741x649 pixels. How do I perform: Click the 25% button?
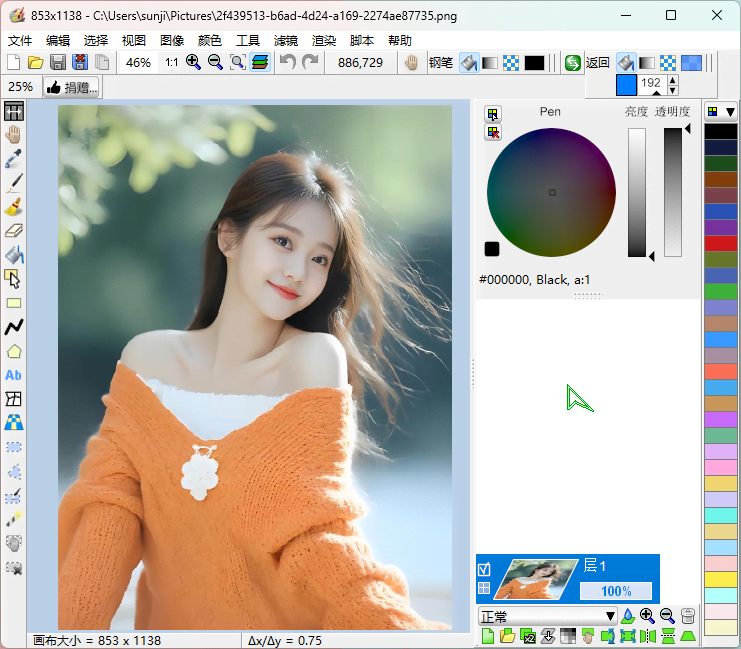click(20, 87)
